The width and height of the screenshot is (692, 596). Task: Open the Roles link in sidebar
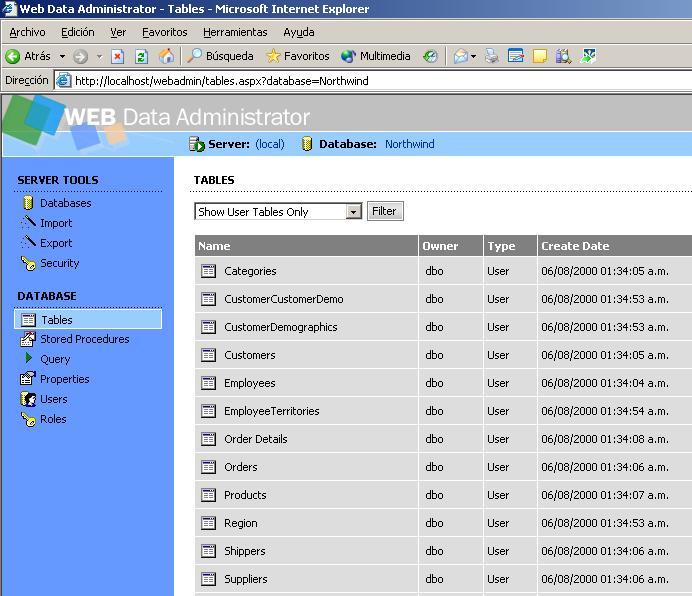click(53, 419)
